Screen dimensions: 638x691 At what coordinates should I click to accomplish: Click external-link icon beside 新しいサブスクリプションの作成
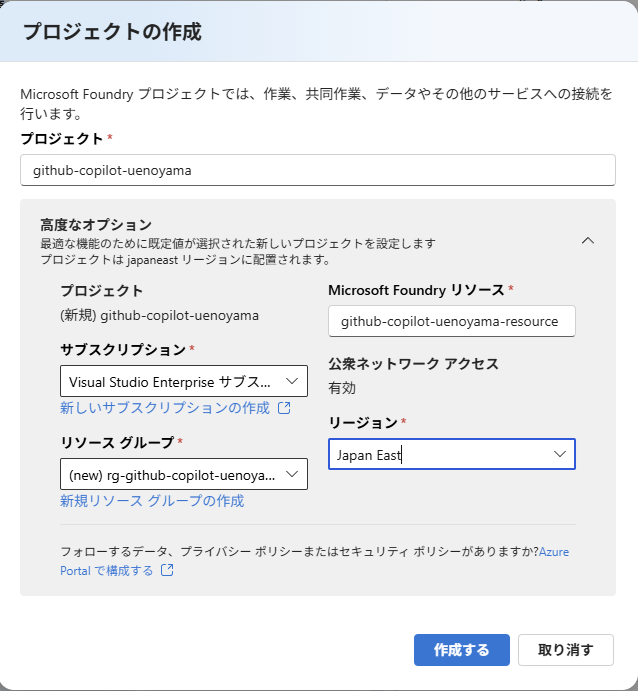click(x=284, y=408)
